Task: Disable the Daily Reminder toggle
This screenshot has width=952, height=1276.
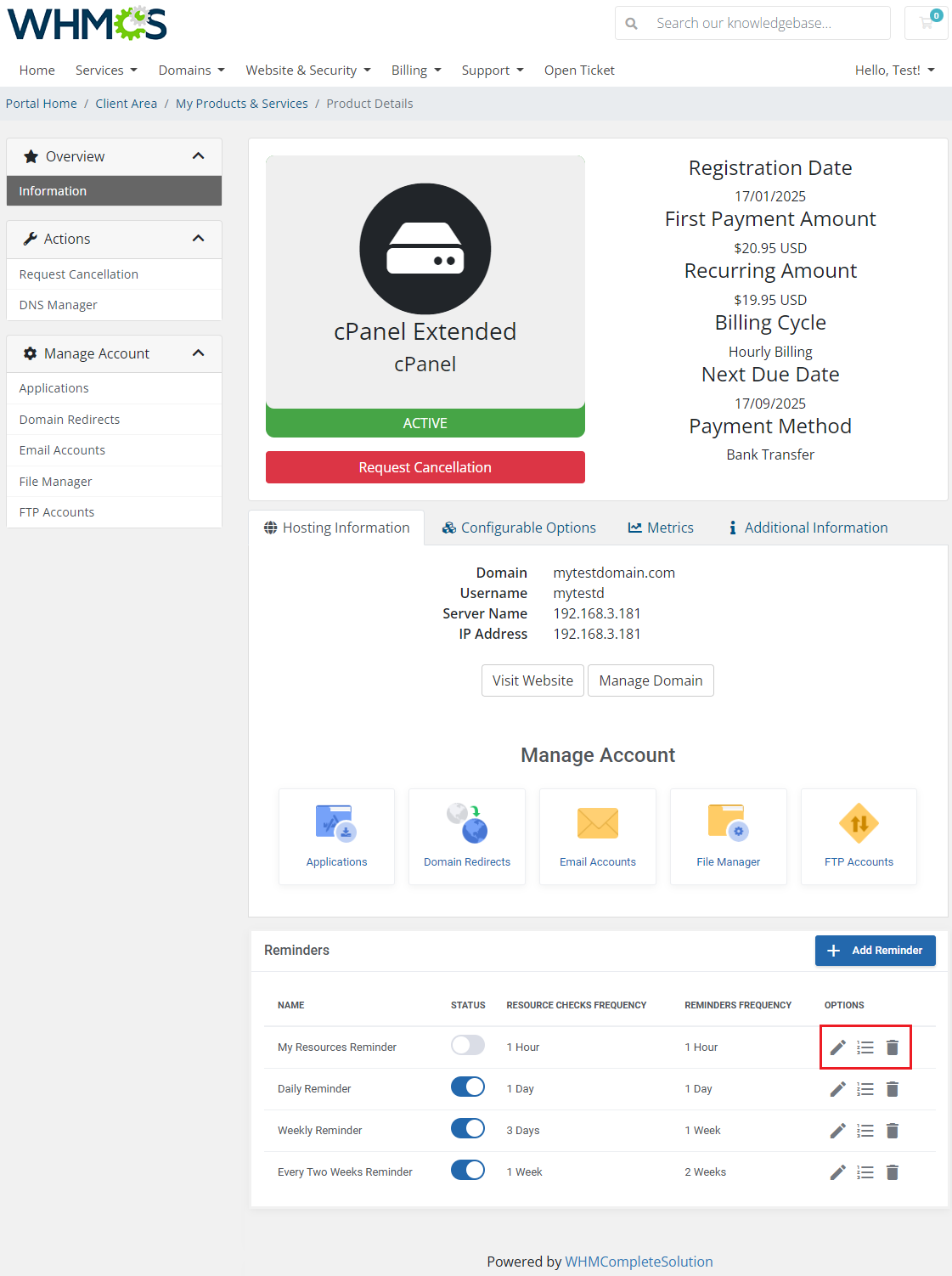Action: click(x=468, y=1087)
